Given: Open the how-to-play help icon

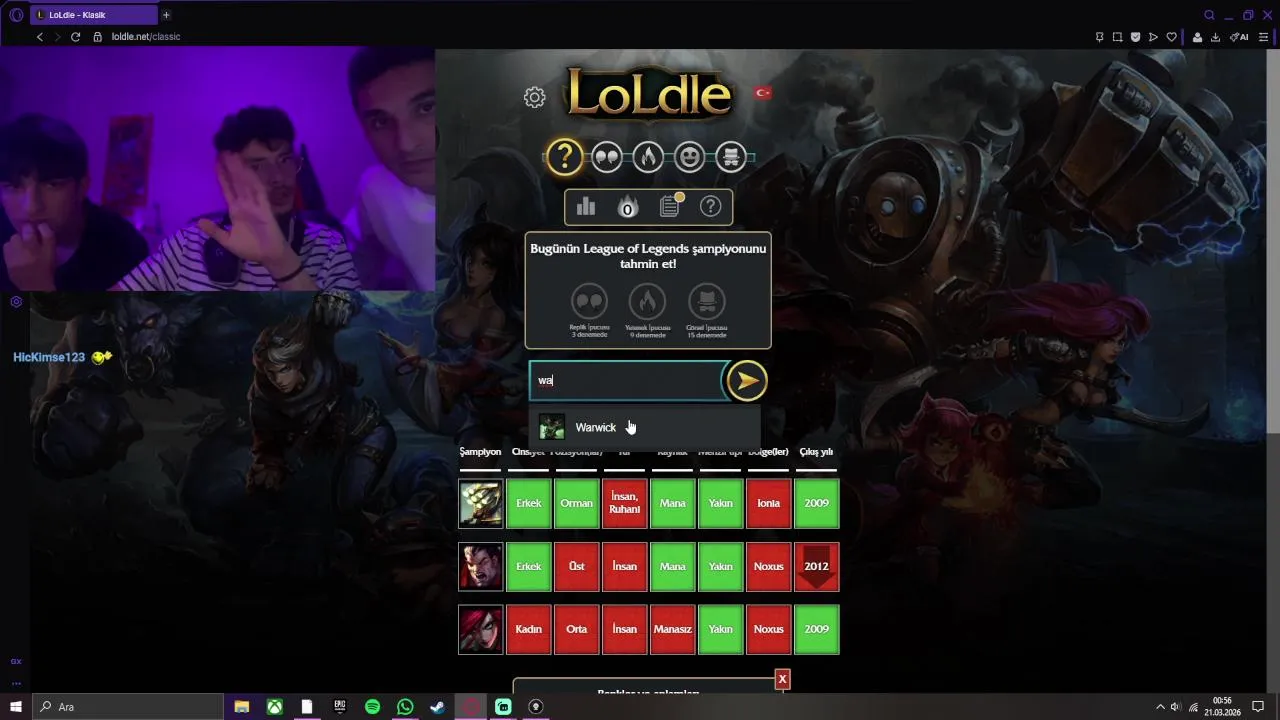Looking at the screenshot, I should [x=711, y=207].
